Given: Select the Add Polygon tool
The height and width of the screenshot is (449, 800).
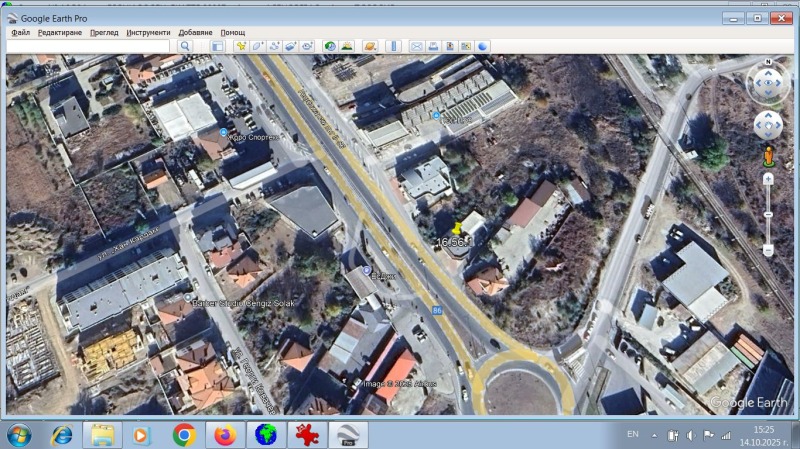Looking at the screenshot, I should (257, 46).
